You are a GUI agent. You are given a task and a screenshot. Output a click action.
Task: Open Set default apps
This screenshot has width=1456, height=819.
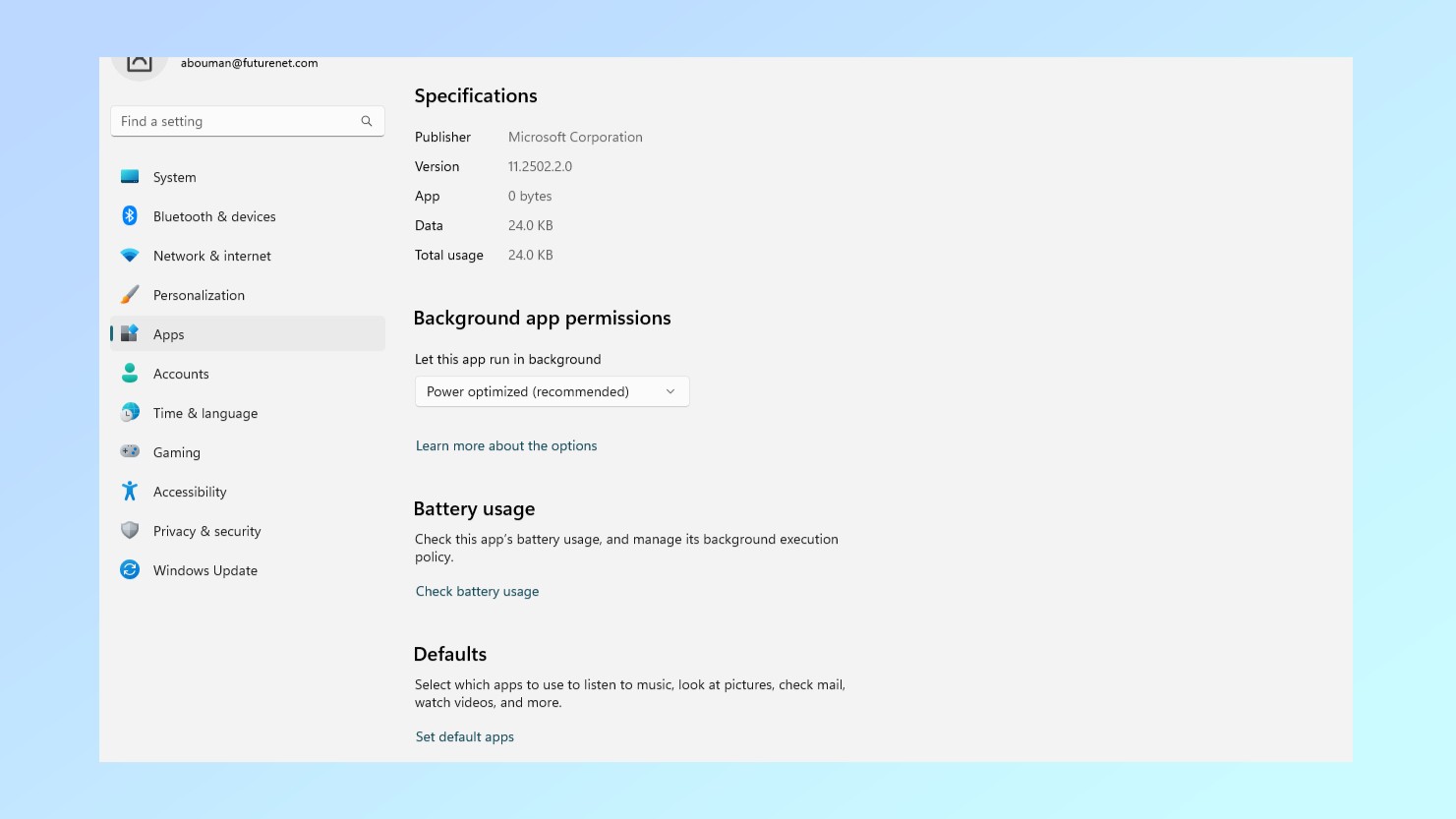click(x=464, y=736)
